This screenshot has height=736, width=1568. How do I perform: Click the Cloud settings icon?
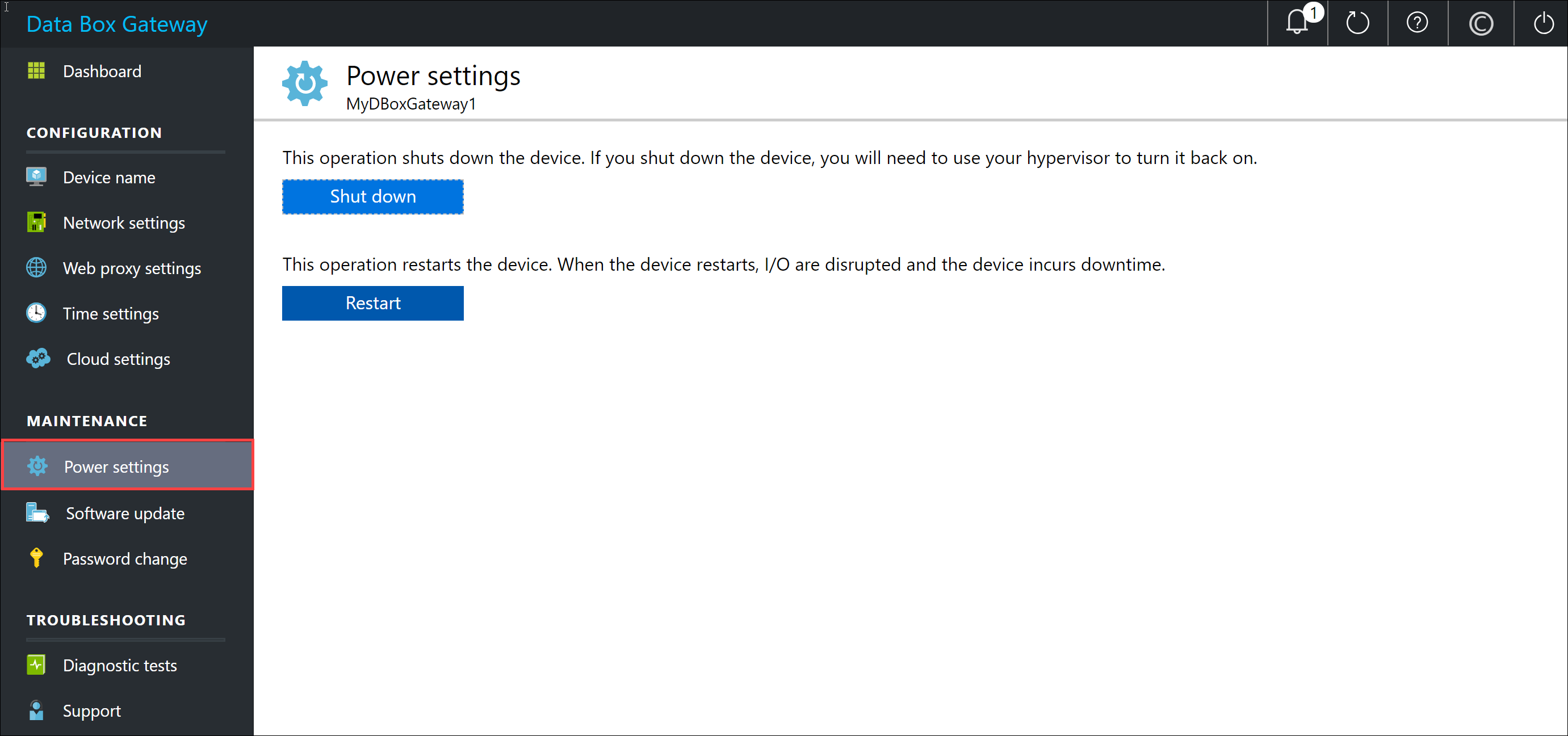tap(36, 358)
